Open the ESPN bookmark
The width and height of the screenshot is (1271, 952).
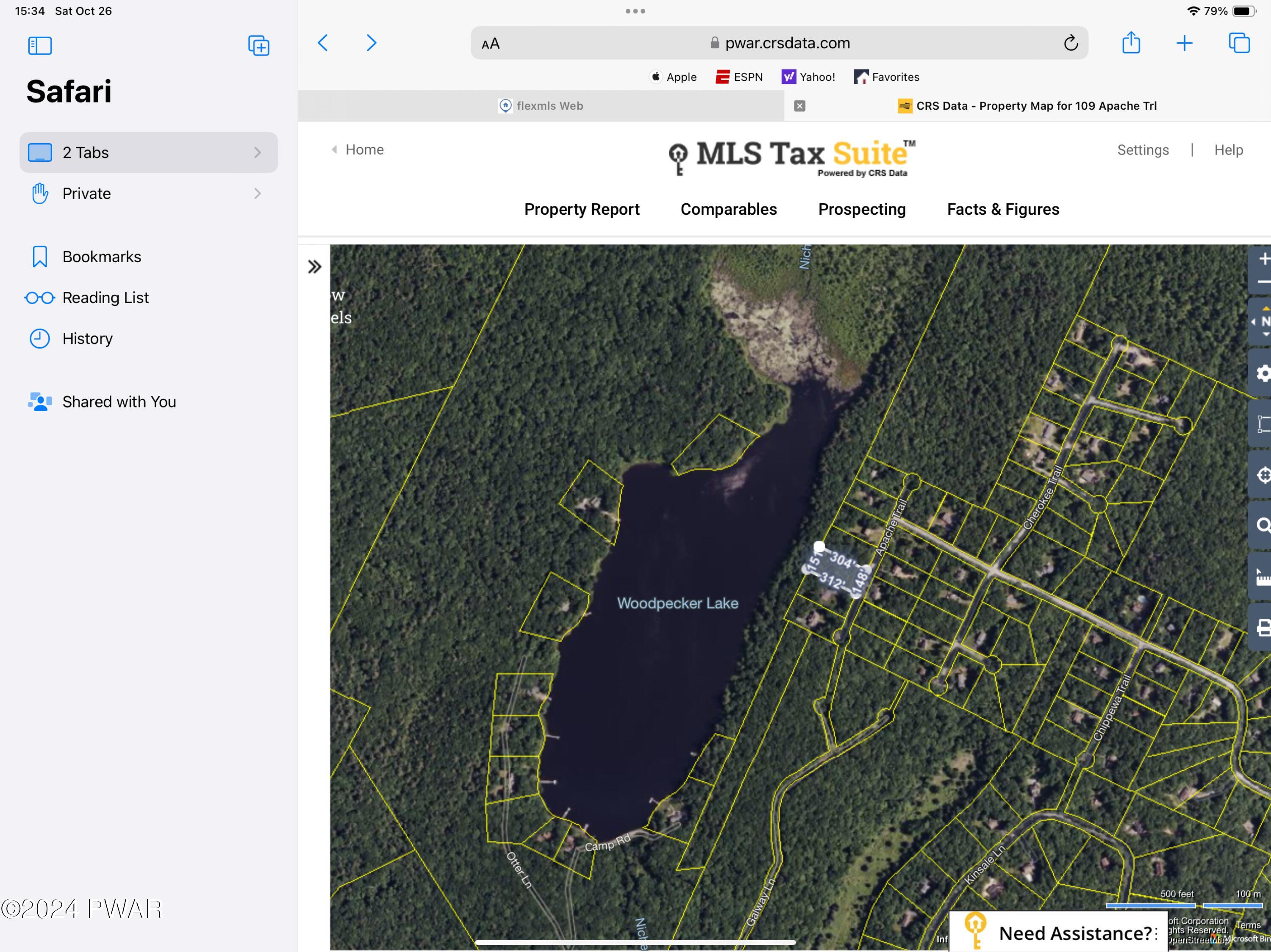click(739, 77)
